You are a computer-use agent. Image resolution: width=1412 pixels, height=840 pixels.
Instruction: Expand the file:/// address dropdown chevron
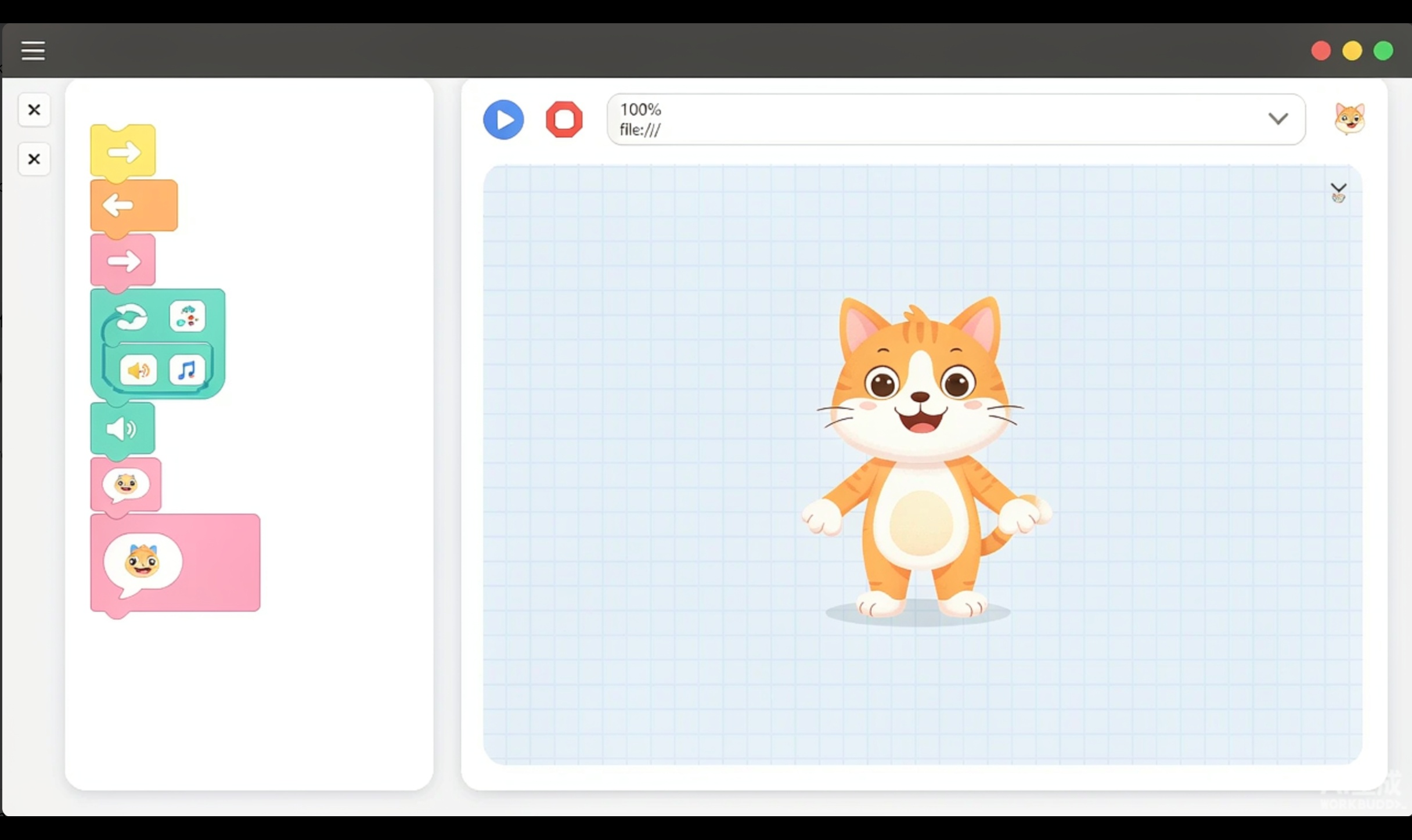1278,119
